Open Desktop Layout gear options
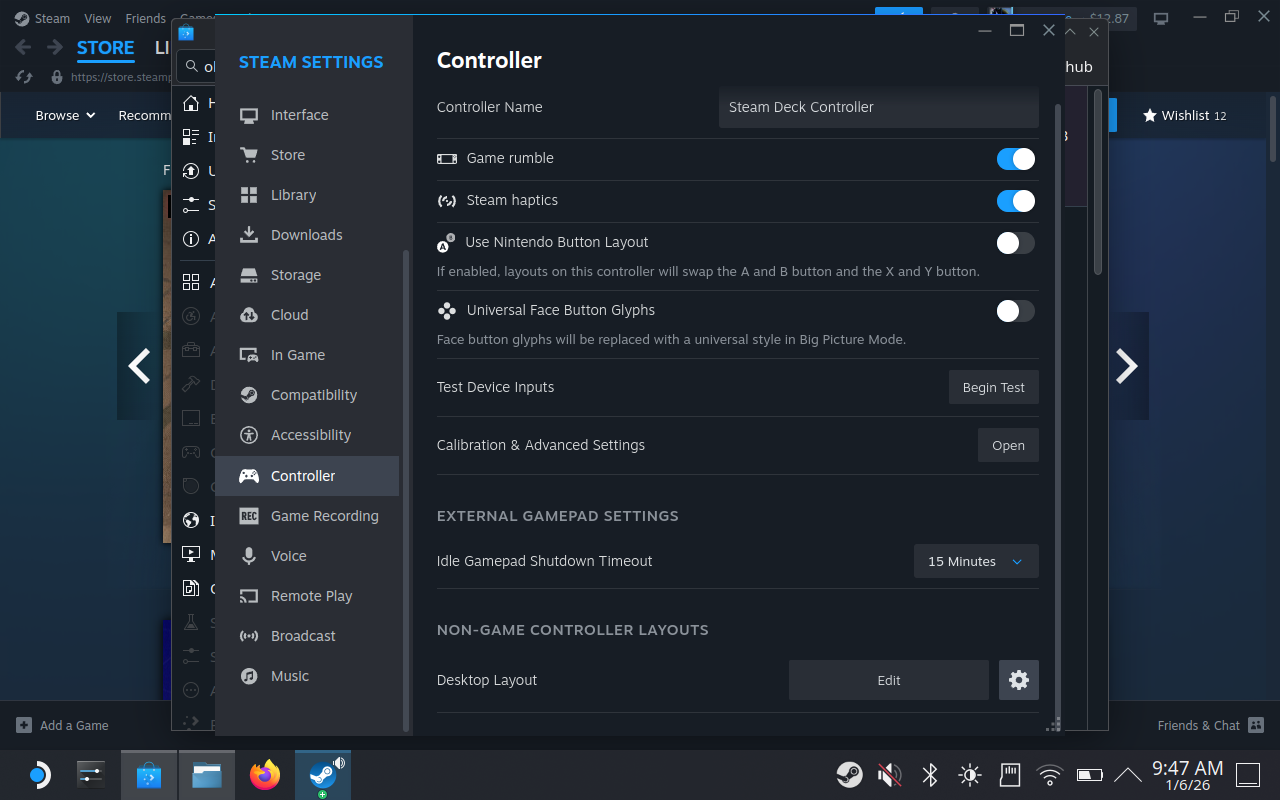The height and width of the screenshot is (800, 1280). [x=1019, y=679]
